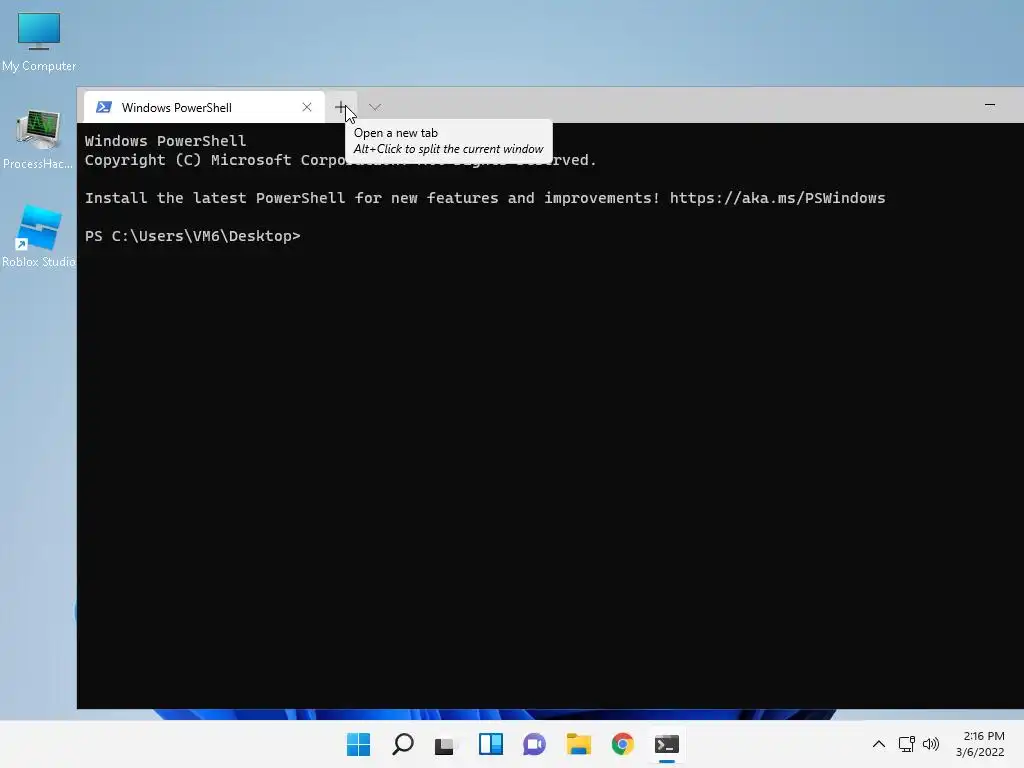Minimize the Terminal window

tap(990, 104)
